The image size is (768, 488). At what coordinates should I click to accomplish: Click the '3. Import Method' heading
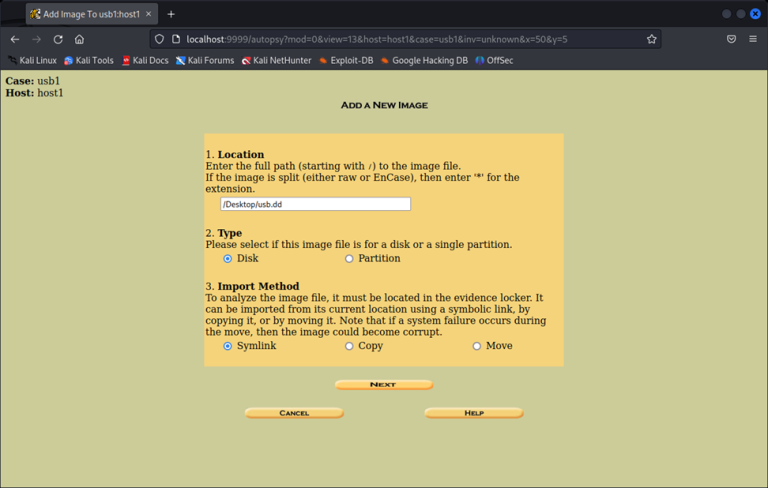point(252,286)
